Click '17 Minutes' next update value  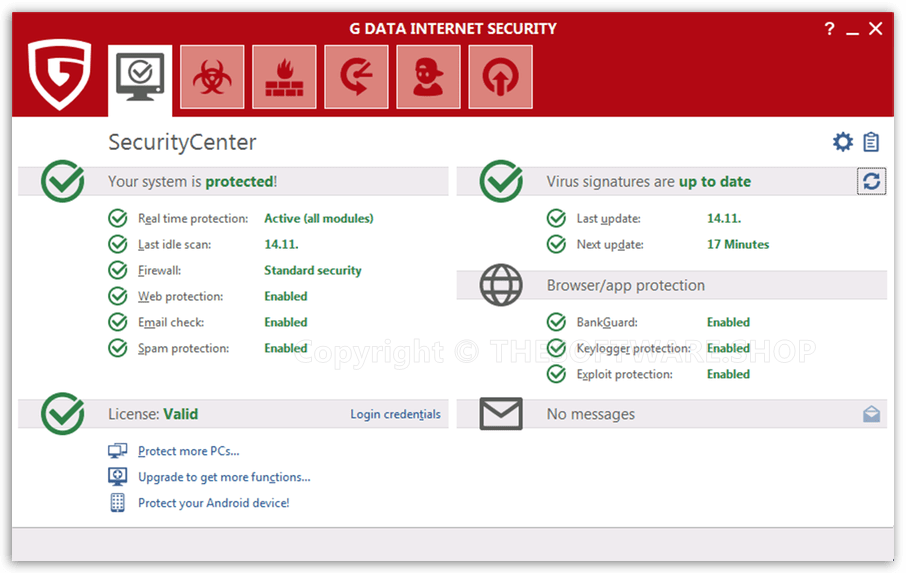[738, 244]
